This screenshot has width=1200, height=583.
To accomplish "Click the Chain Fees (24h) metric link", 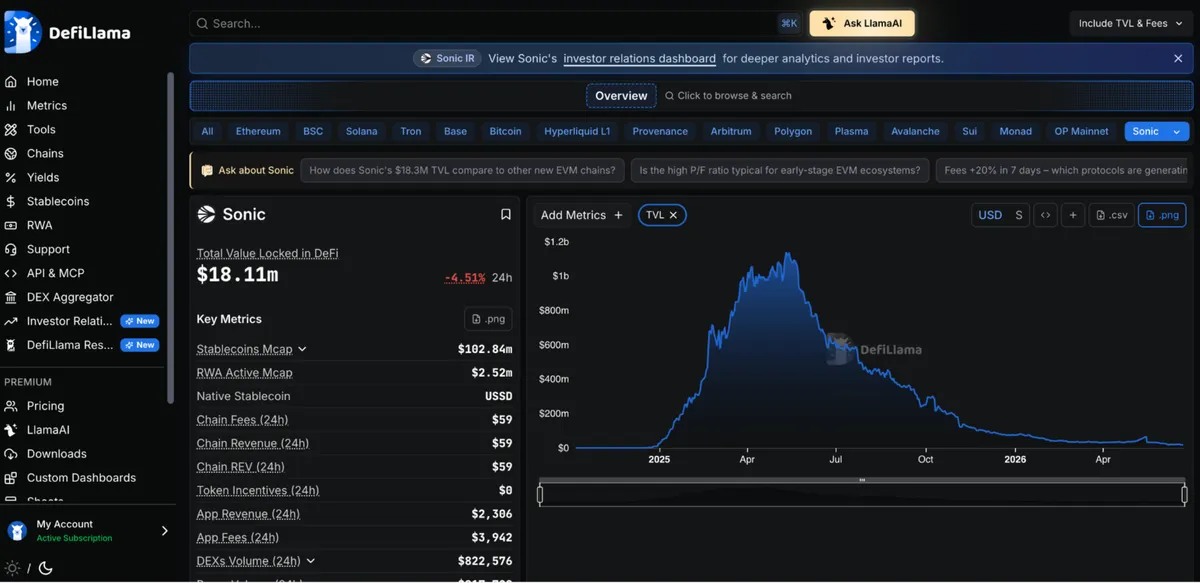I will (x=242, y=420).
